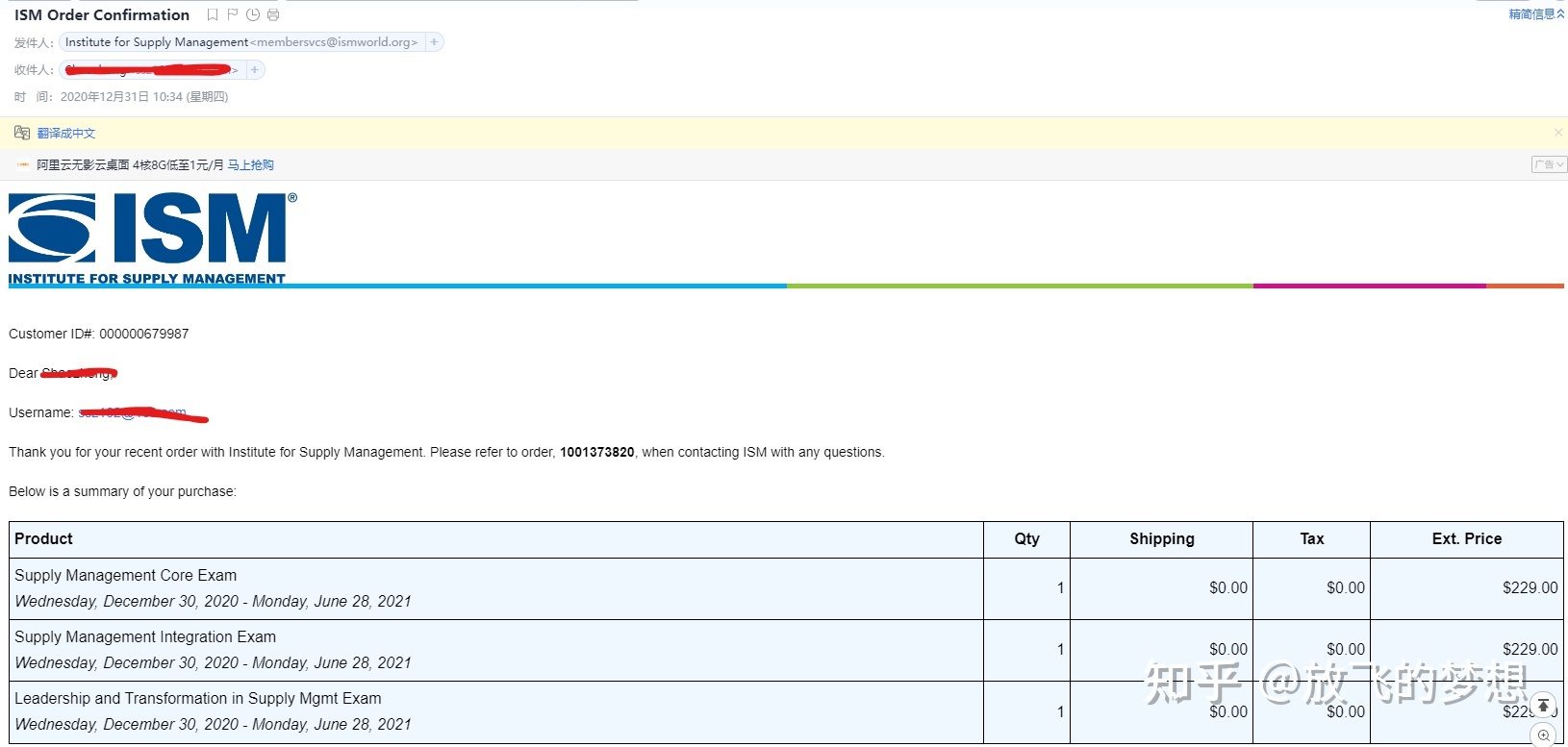Click the ISM Order Confirmation subject title
1568x747 pixels.
pyautogui.click(x=102, y=14)
